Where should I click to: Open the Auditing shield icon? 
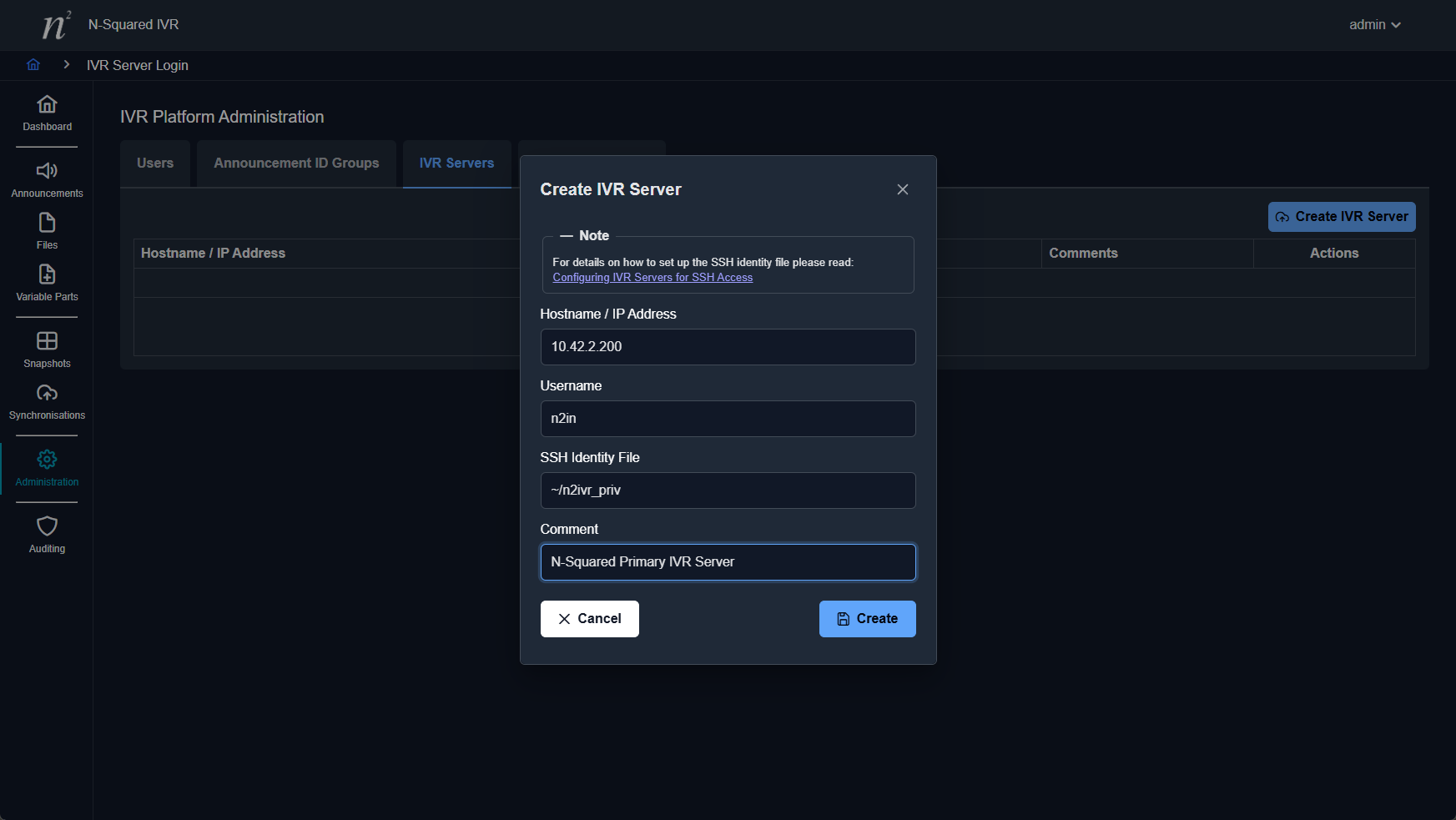(47, 526)
